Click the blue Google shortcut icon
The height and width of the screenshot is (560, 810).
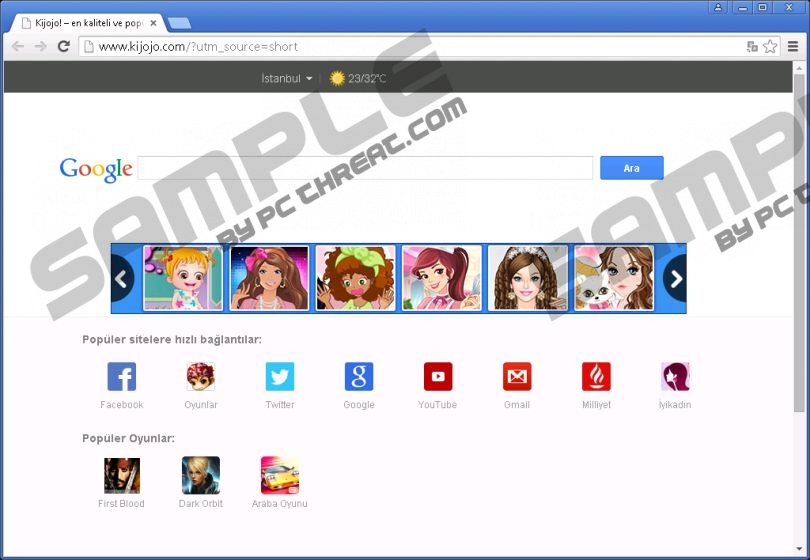point(359,377)
